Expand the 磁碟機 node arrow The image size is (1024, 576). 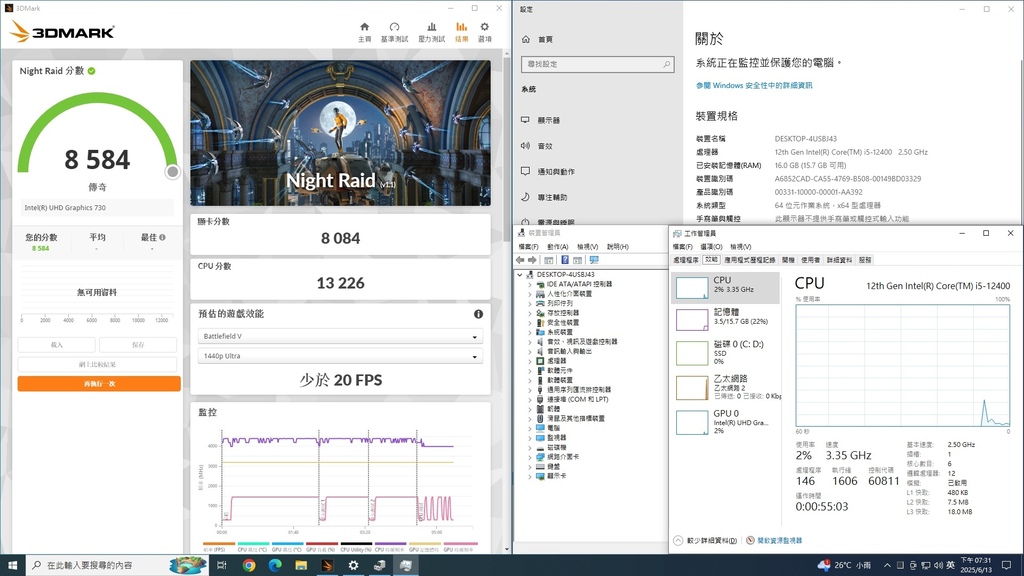(530, 447)
